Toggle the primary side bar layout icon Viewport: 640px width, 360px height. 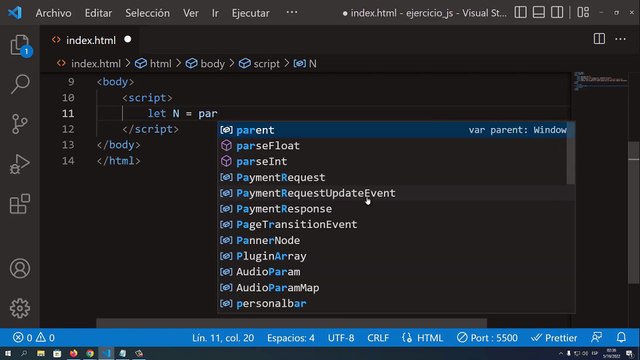[x=520, y=12]
